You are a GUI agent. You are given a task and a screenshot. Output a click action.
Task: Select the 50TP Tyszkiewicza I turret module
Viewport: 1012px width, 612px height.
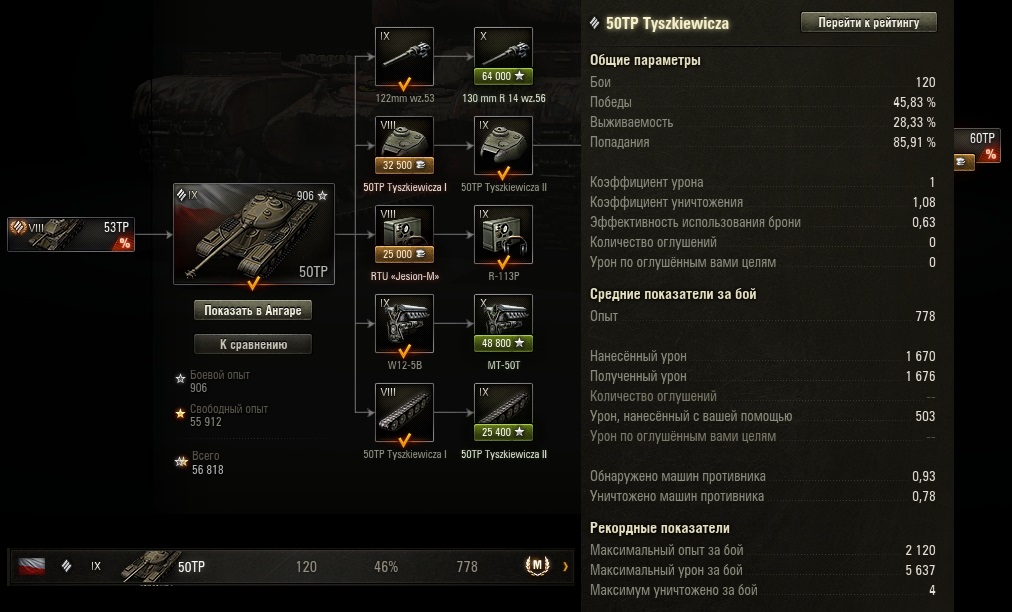click(404, 146)
